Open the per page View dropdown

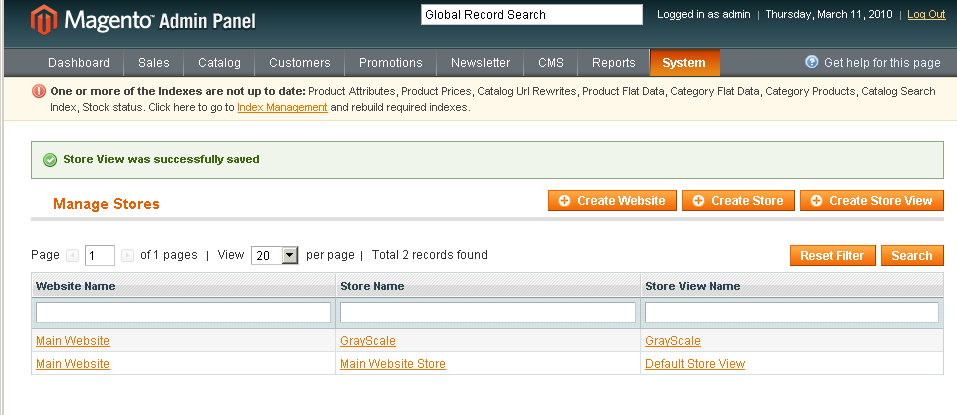(x=275, y=255)
